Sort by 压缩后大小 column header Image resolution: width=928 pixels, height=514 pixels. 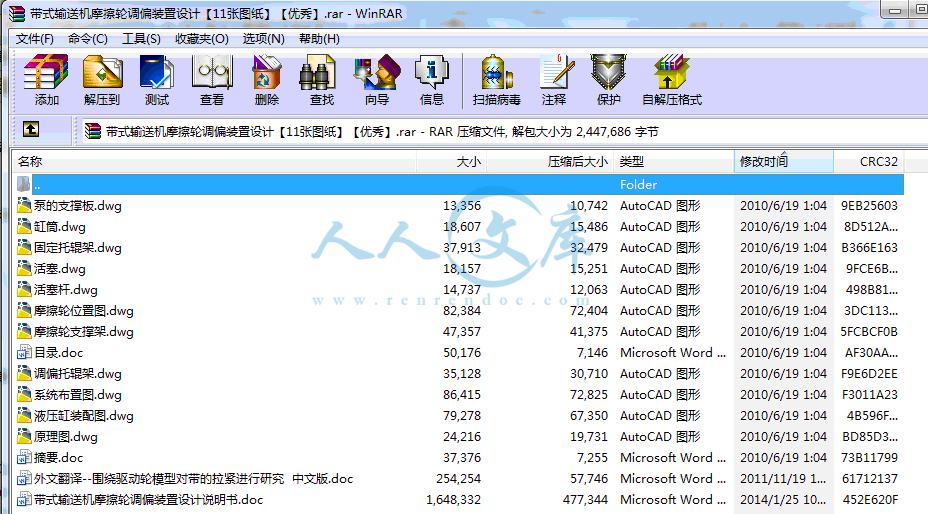(x=550, y=162)
